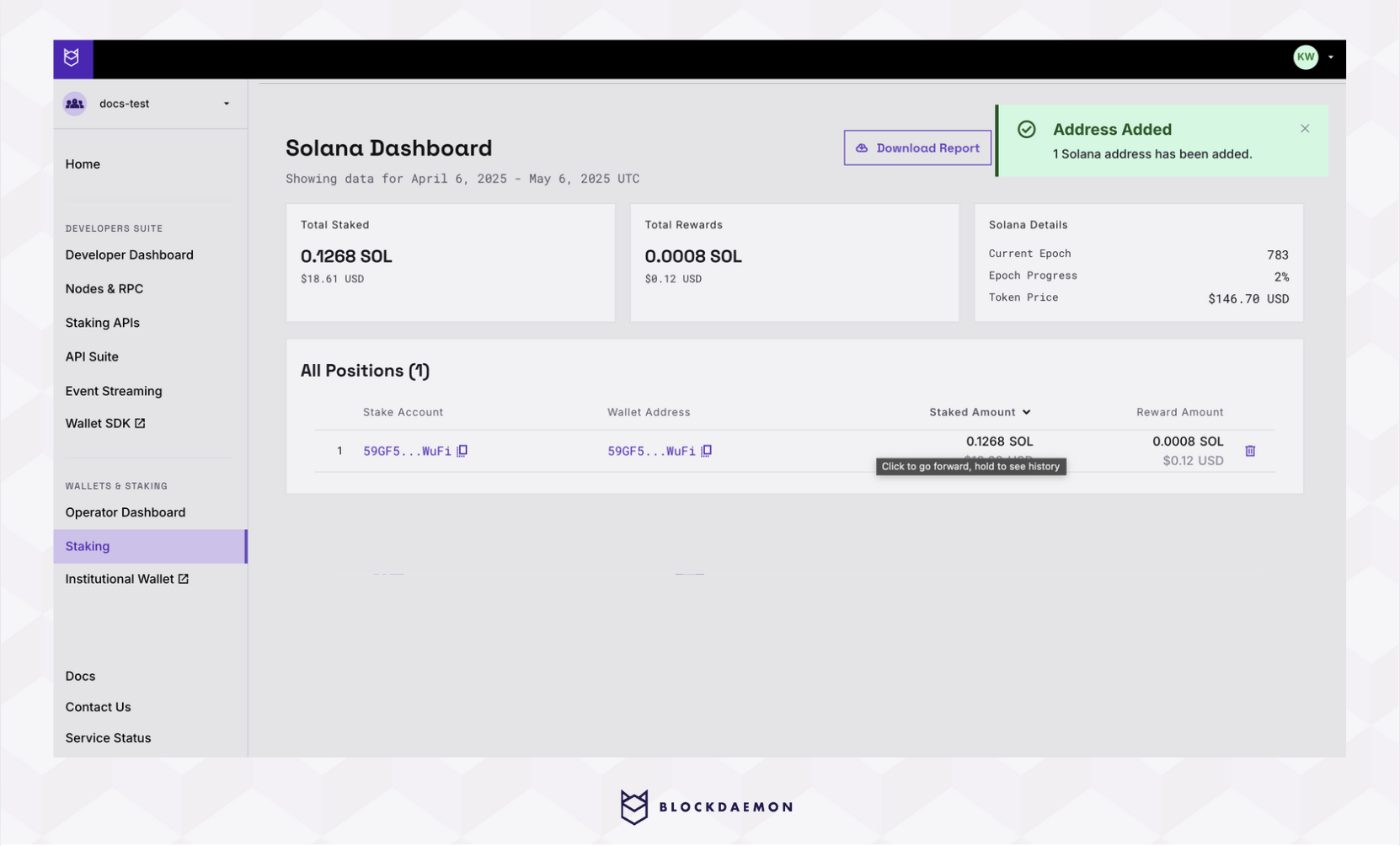Open Staking APIs section

(103, 323)
